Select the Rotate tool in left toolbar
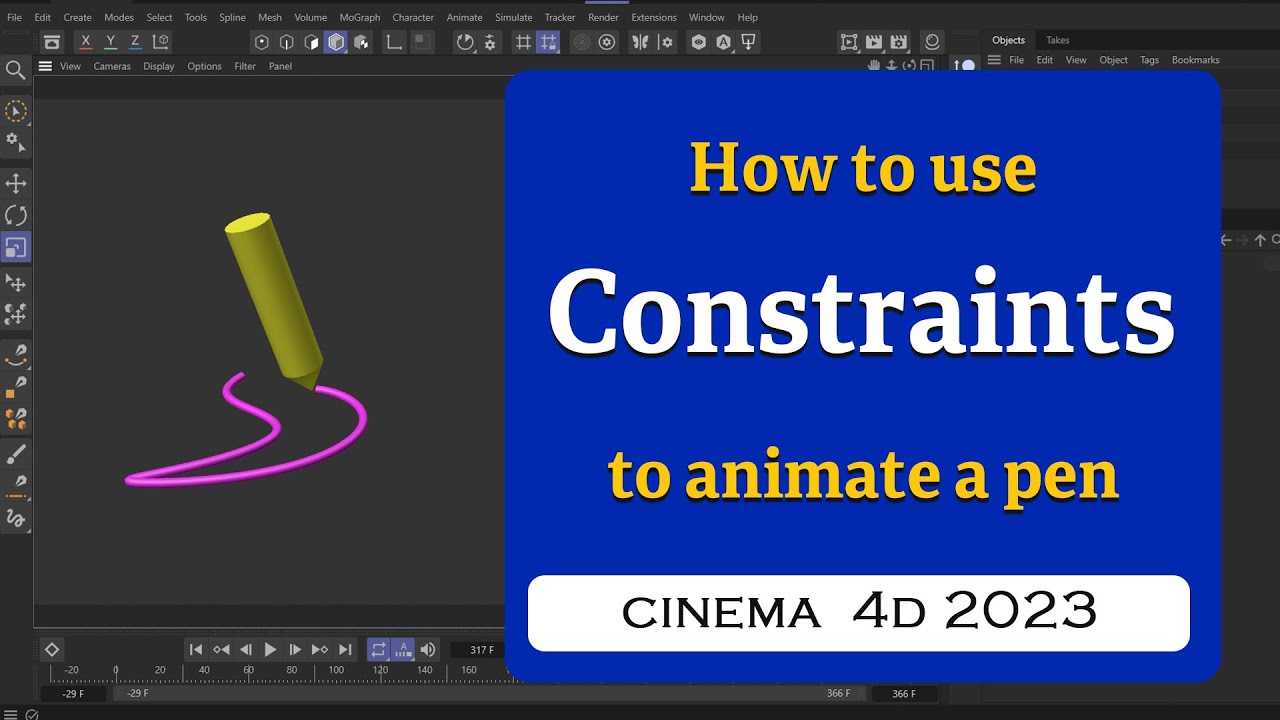Viewport: 1280px width, 720px height. pyautogui.click(x=15, y=215)
